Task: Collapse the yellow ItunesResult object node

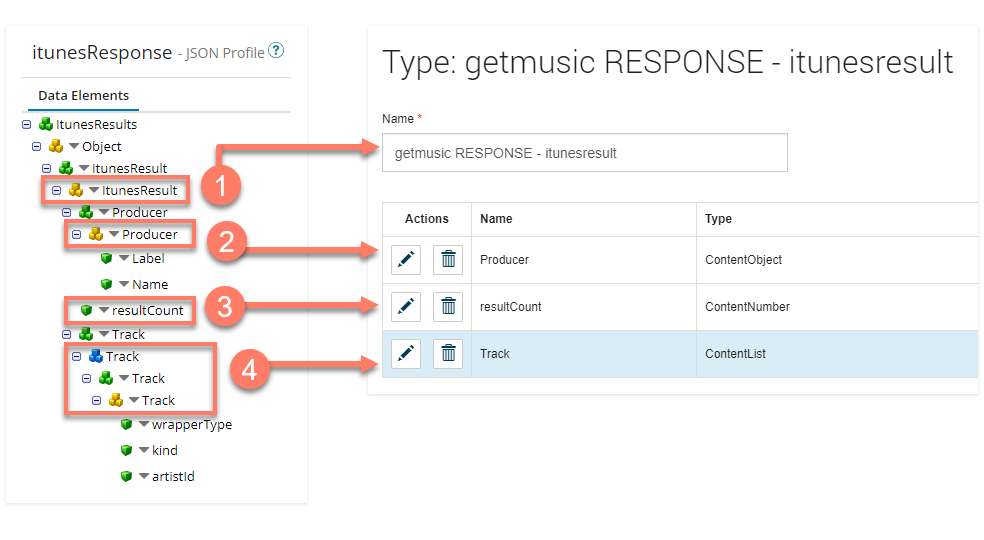Action: [56, 190]
